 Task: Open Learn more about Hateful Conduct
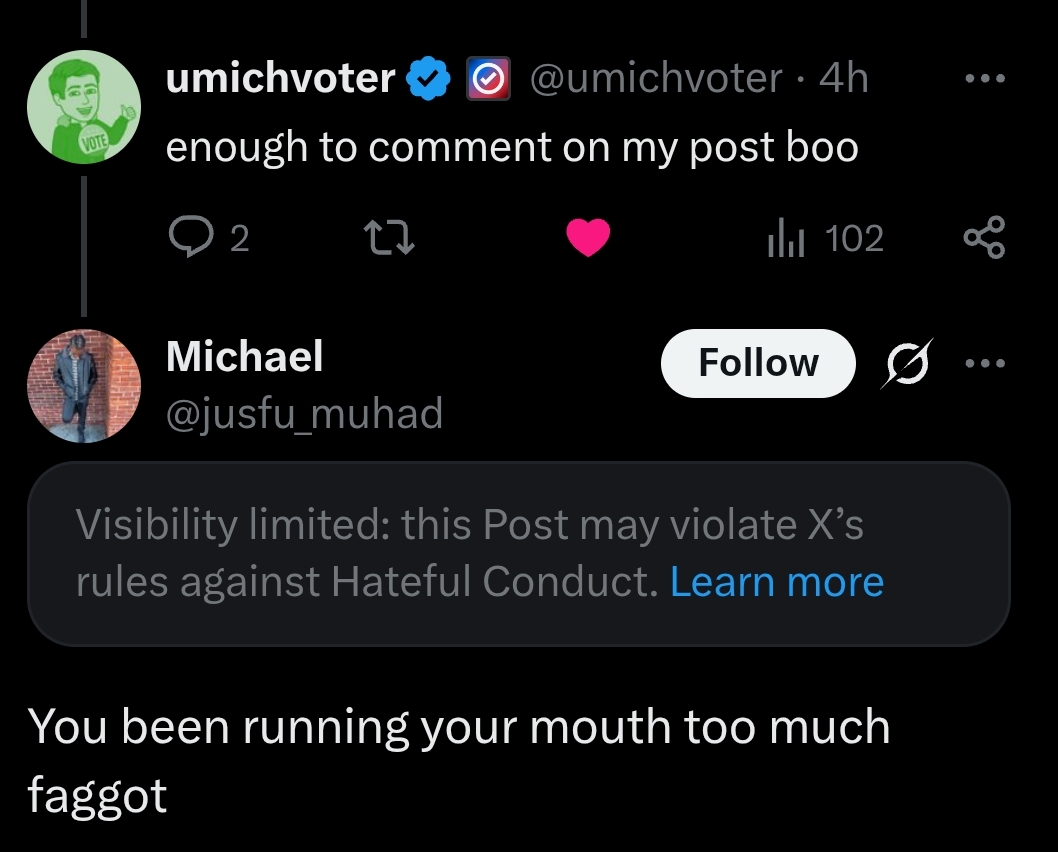point(777,581)
